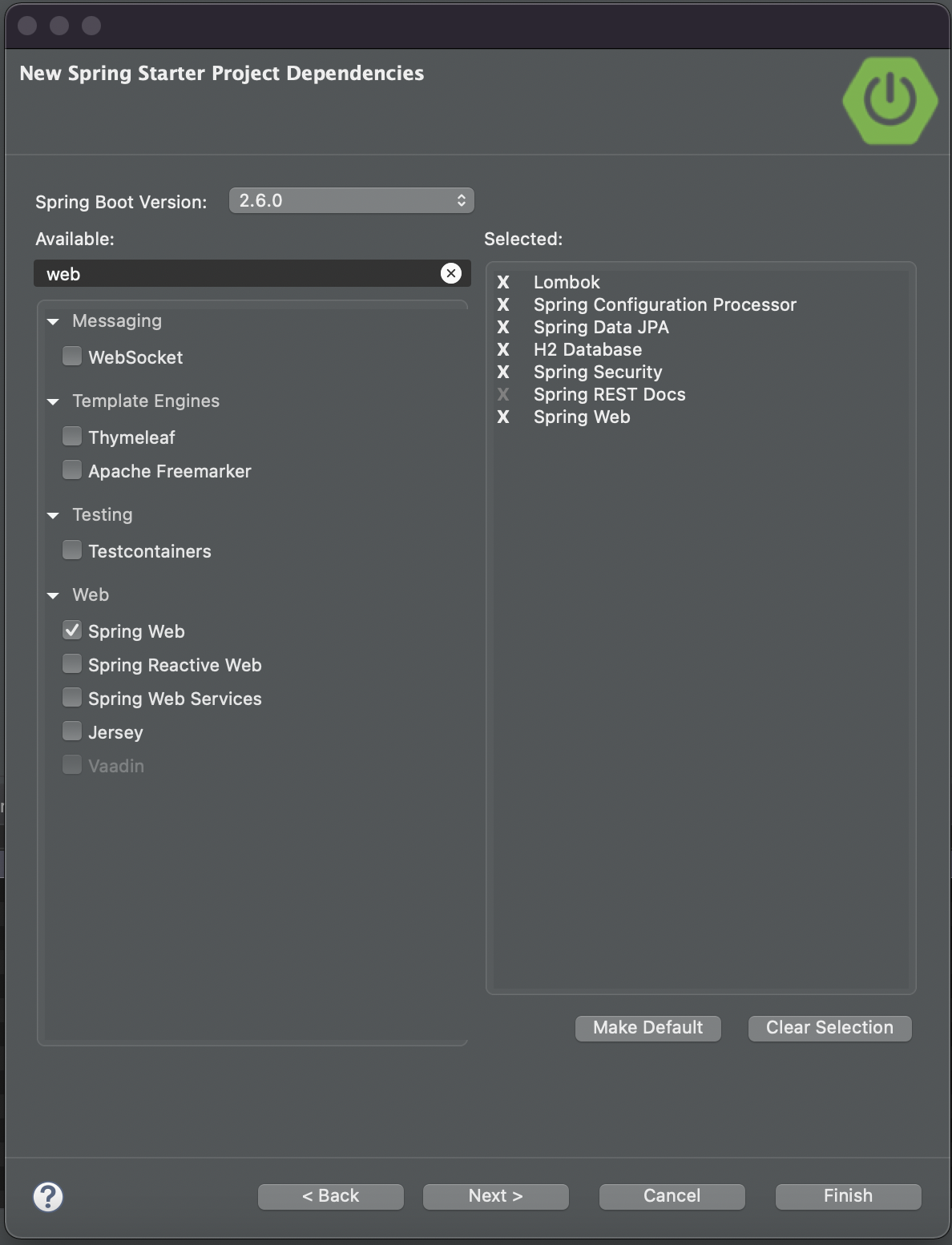Click the 'Messaging' category label
Viewport: 952px width, 1245px height.
[x=117, y=320]
